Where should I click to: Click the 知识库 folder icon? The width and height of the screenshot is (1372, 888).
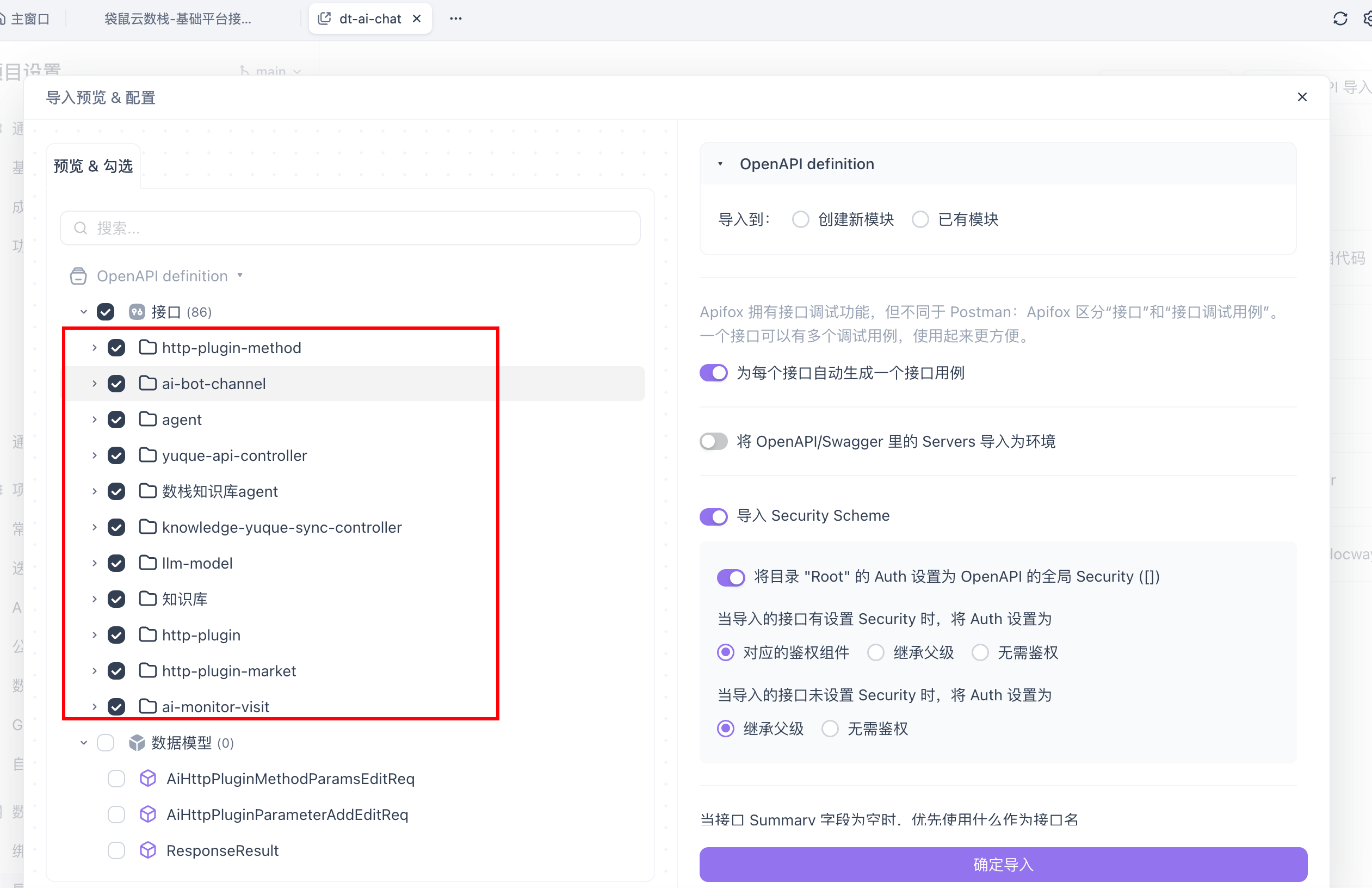(148, 599)
